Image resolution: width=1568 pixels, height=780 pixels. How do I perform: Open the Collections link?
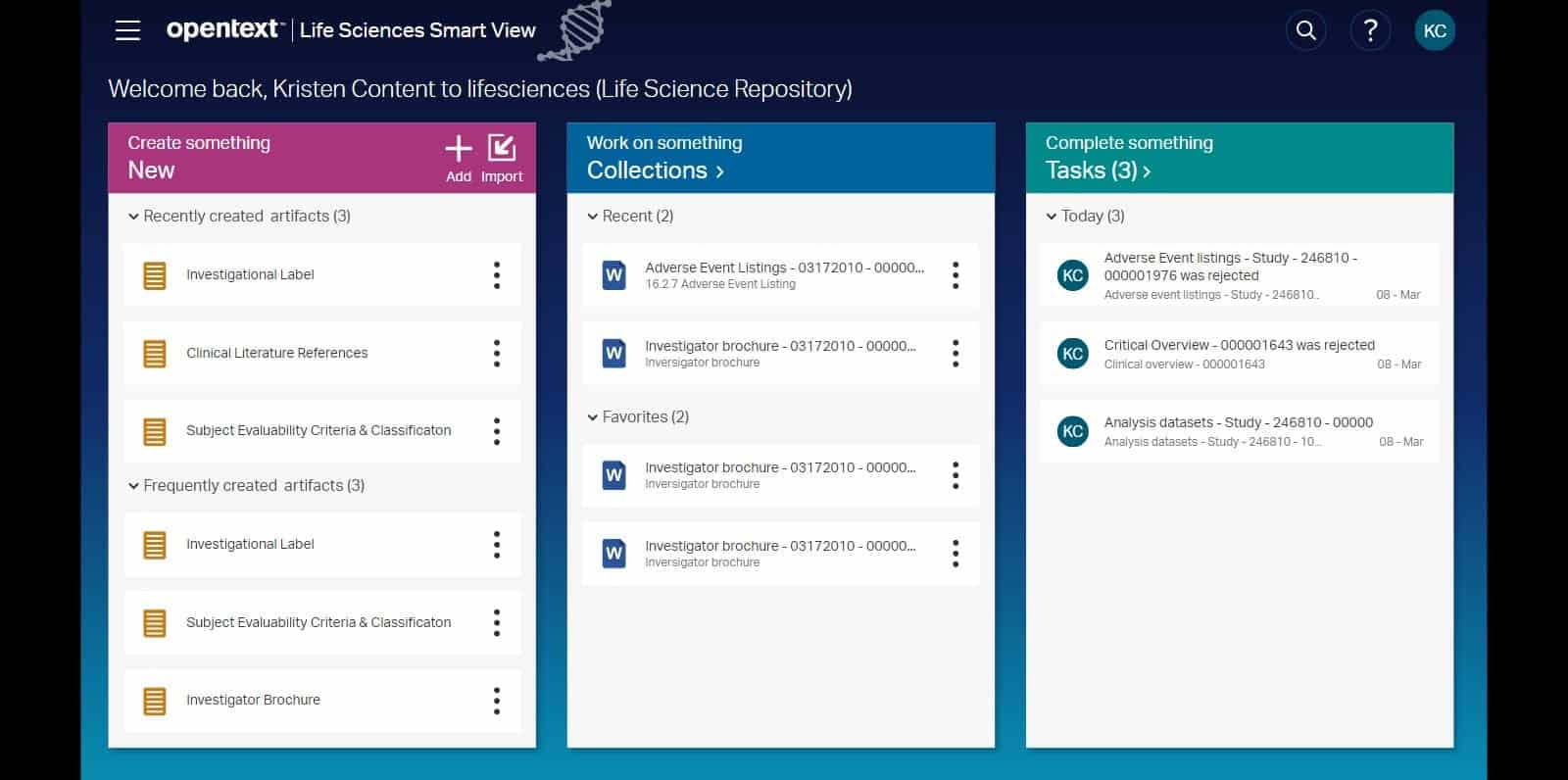[655, 171]
